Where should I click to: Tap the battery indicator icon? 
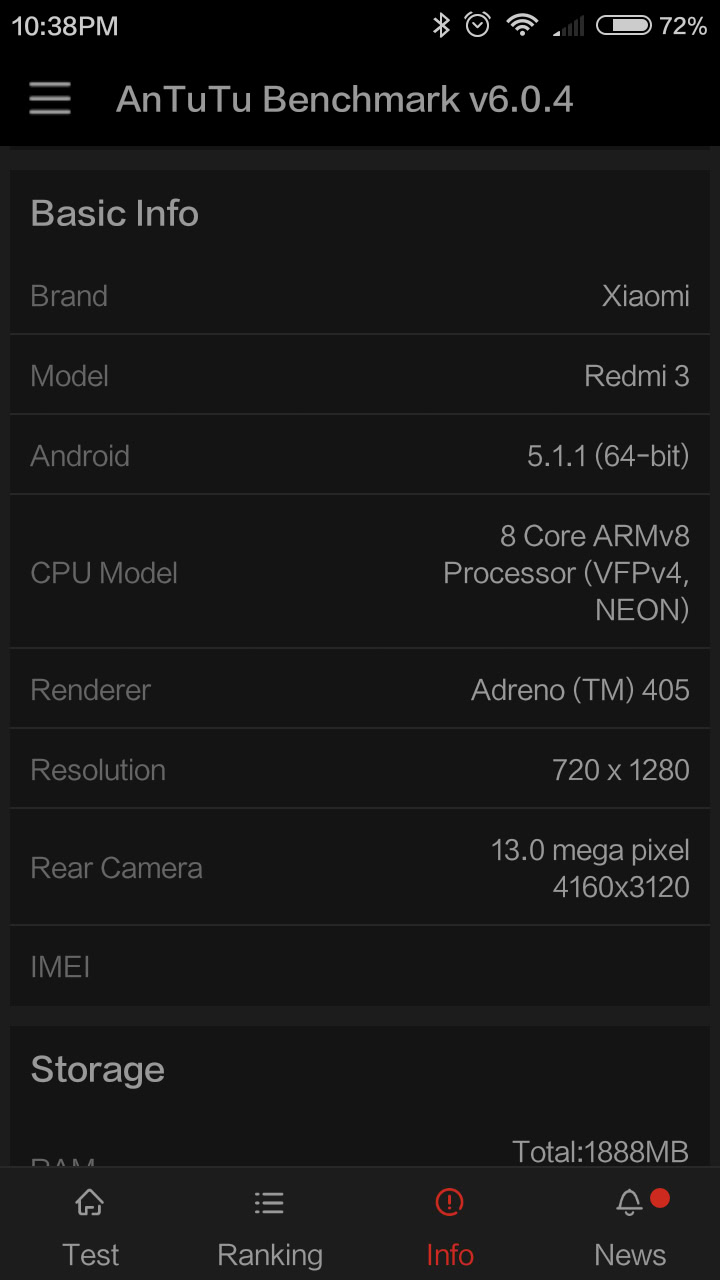624,26
